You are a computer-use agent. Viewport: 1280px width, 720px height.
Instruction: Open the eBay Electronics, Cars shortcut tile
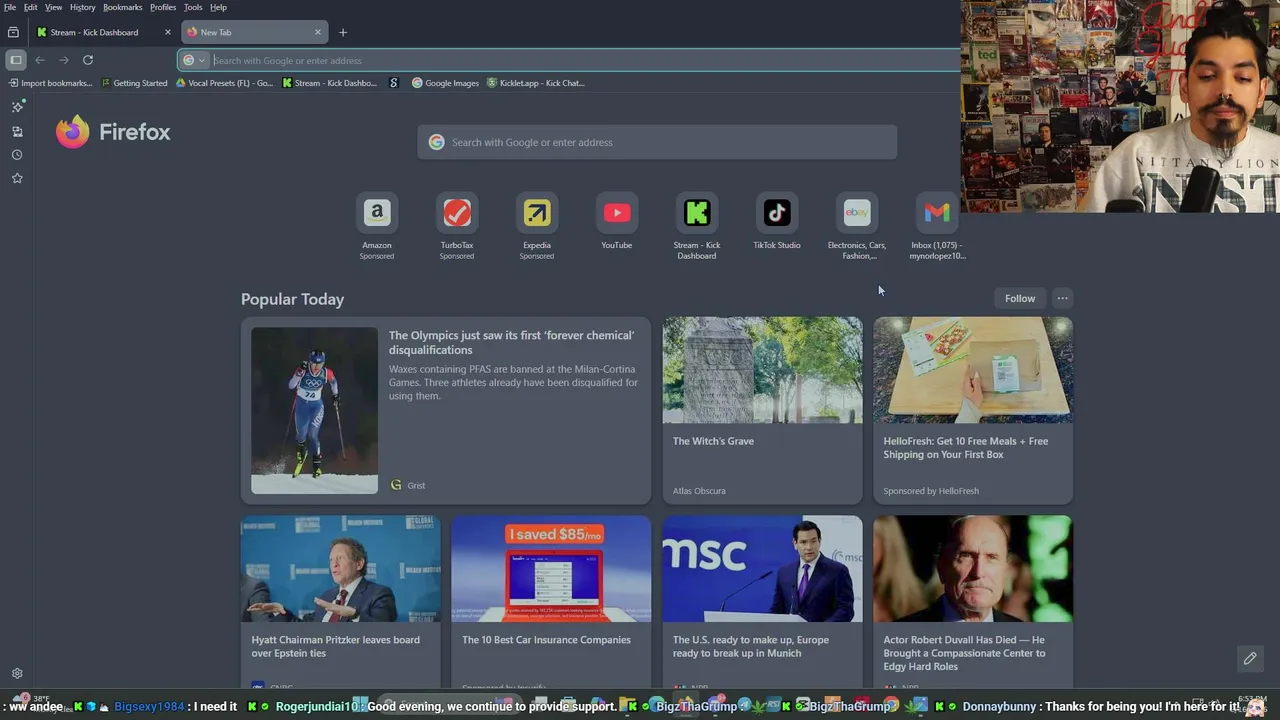857,227
